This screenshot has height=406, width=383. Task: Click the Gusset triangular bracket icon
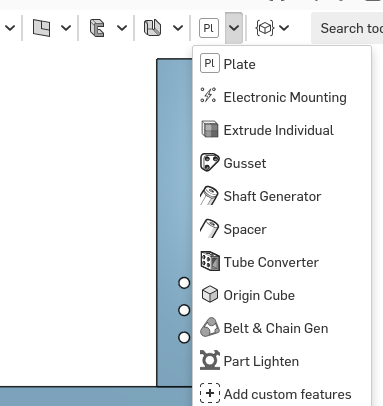tap(210, 162)
